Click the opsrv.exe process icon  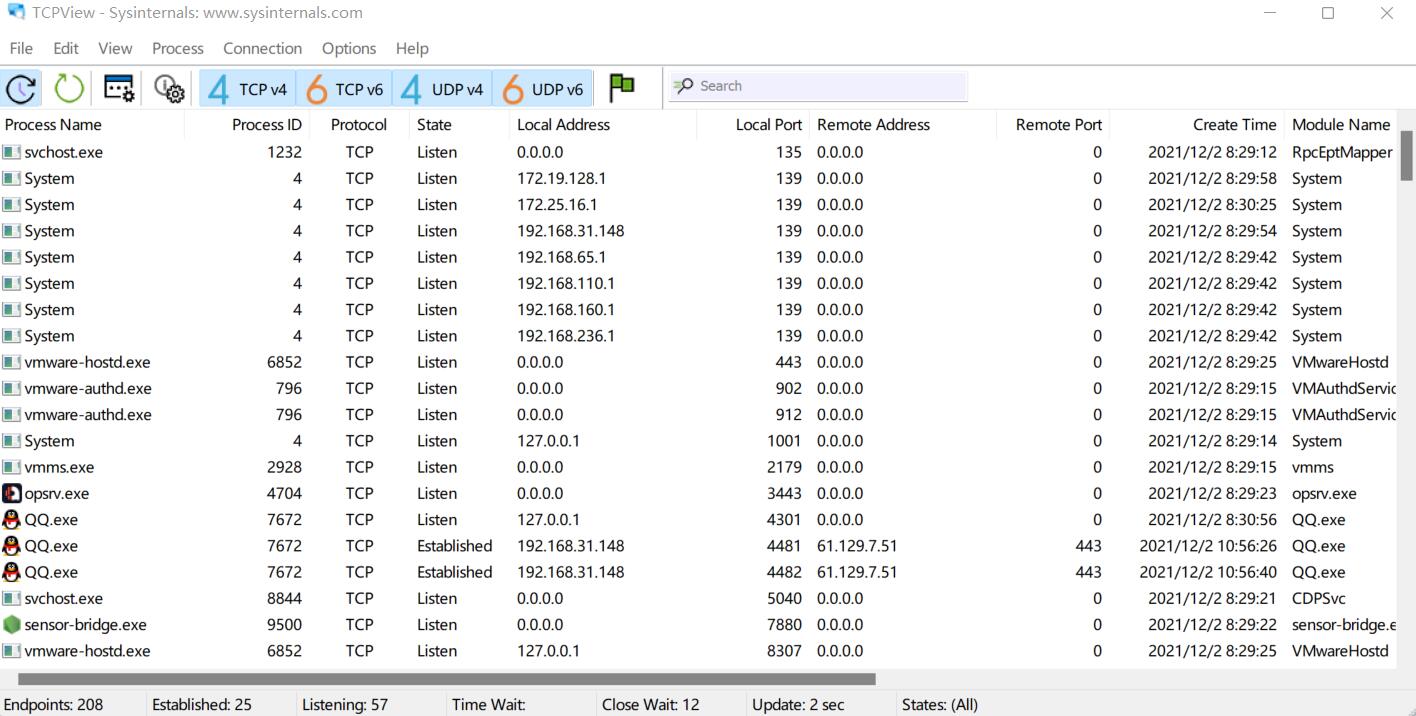coord(11,493)
